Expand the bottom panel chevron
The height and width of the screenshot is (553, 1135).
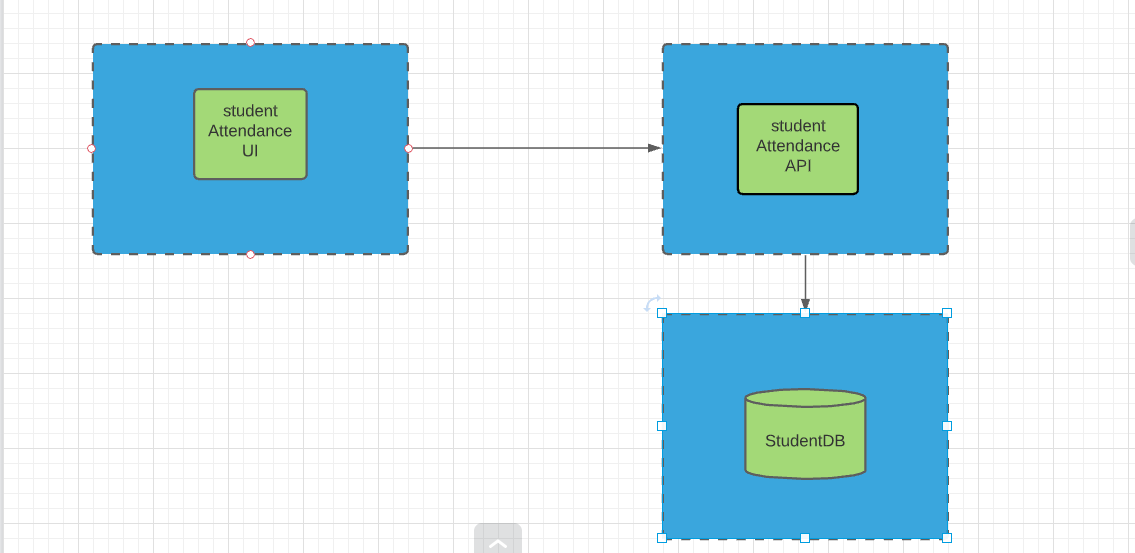(498, 539)
